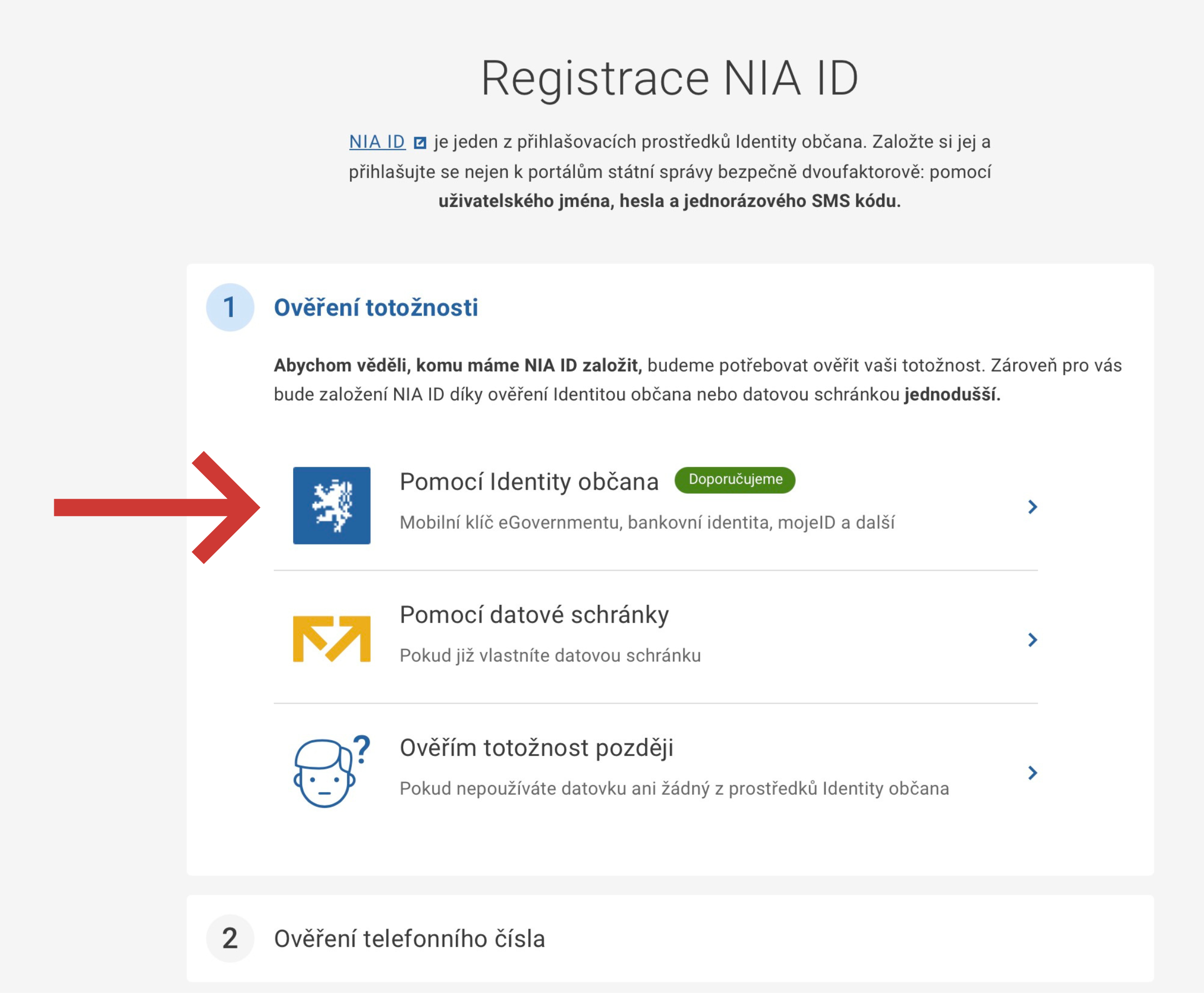Click the face with question mark icon

[332, 772]
